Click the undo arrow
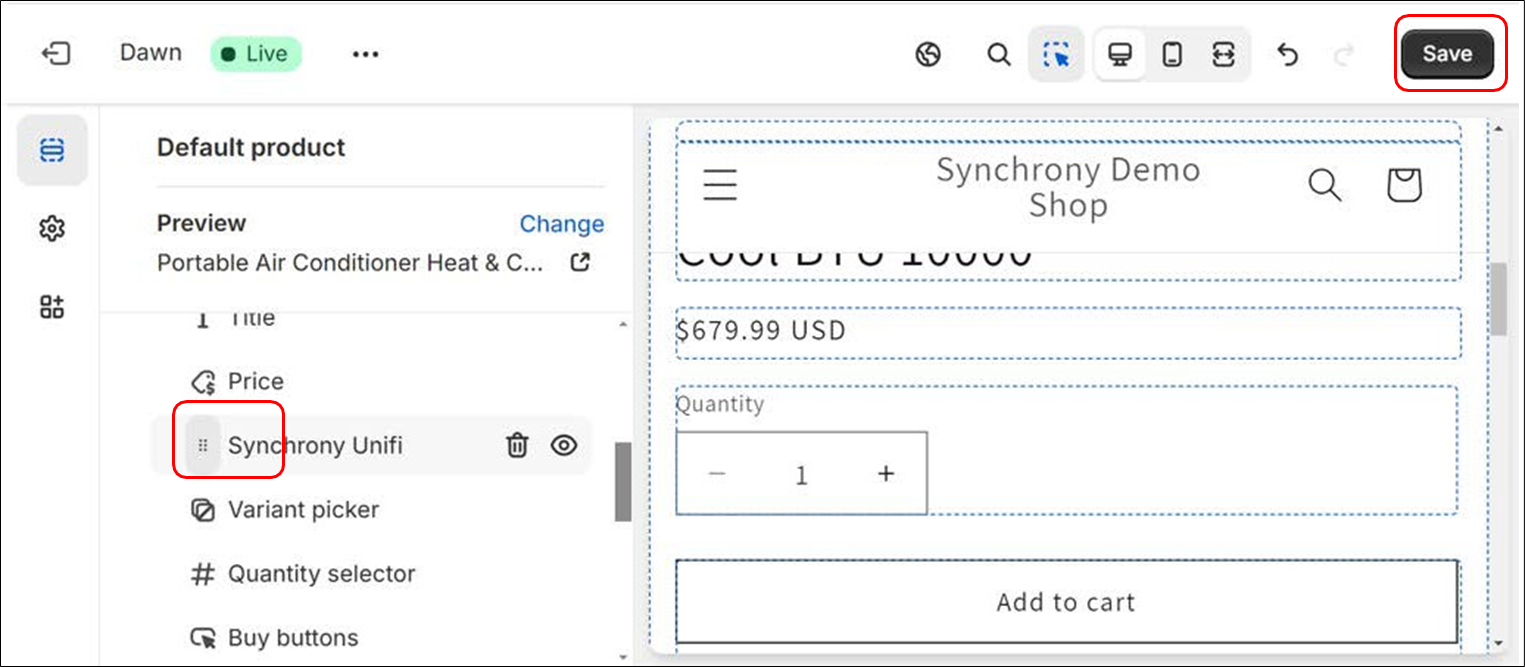Viewport: 1525px width, 667px height. (x=1288, y=54)
